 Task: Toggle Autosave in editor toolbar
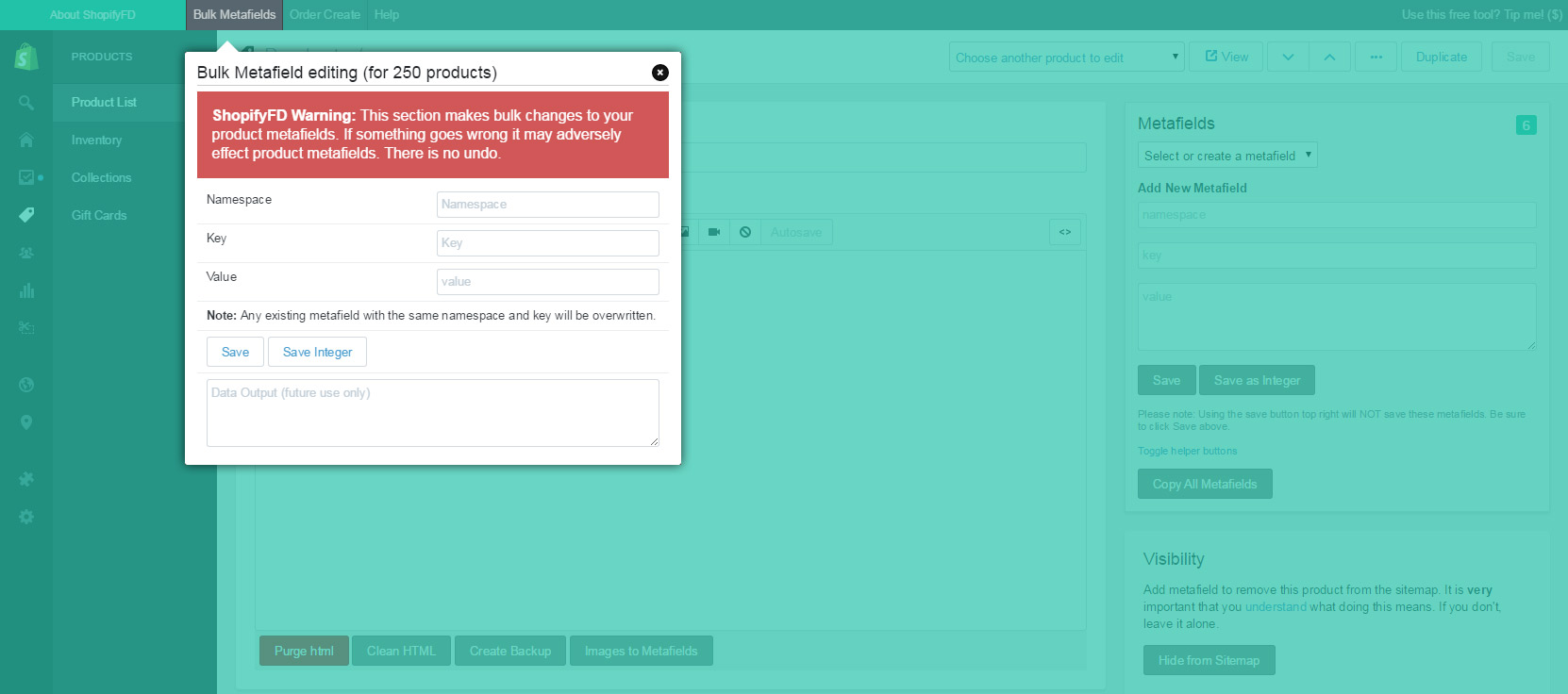coord(796,232)
